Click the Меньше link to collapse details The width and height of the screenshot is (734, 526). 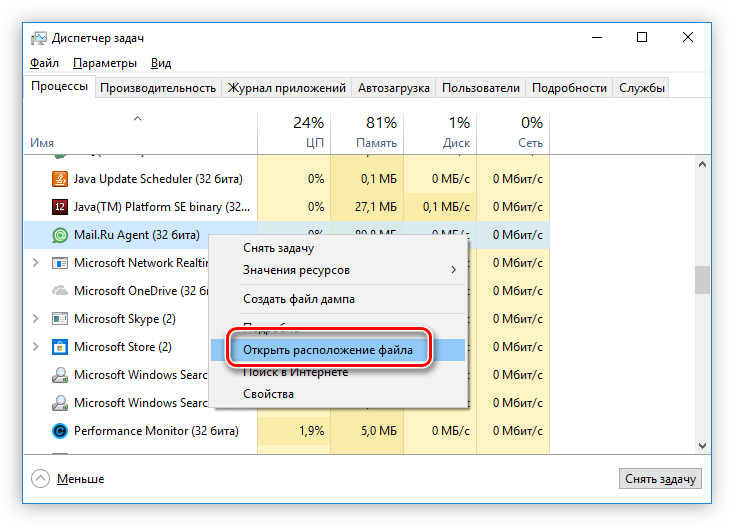coord(81,479)
